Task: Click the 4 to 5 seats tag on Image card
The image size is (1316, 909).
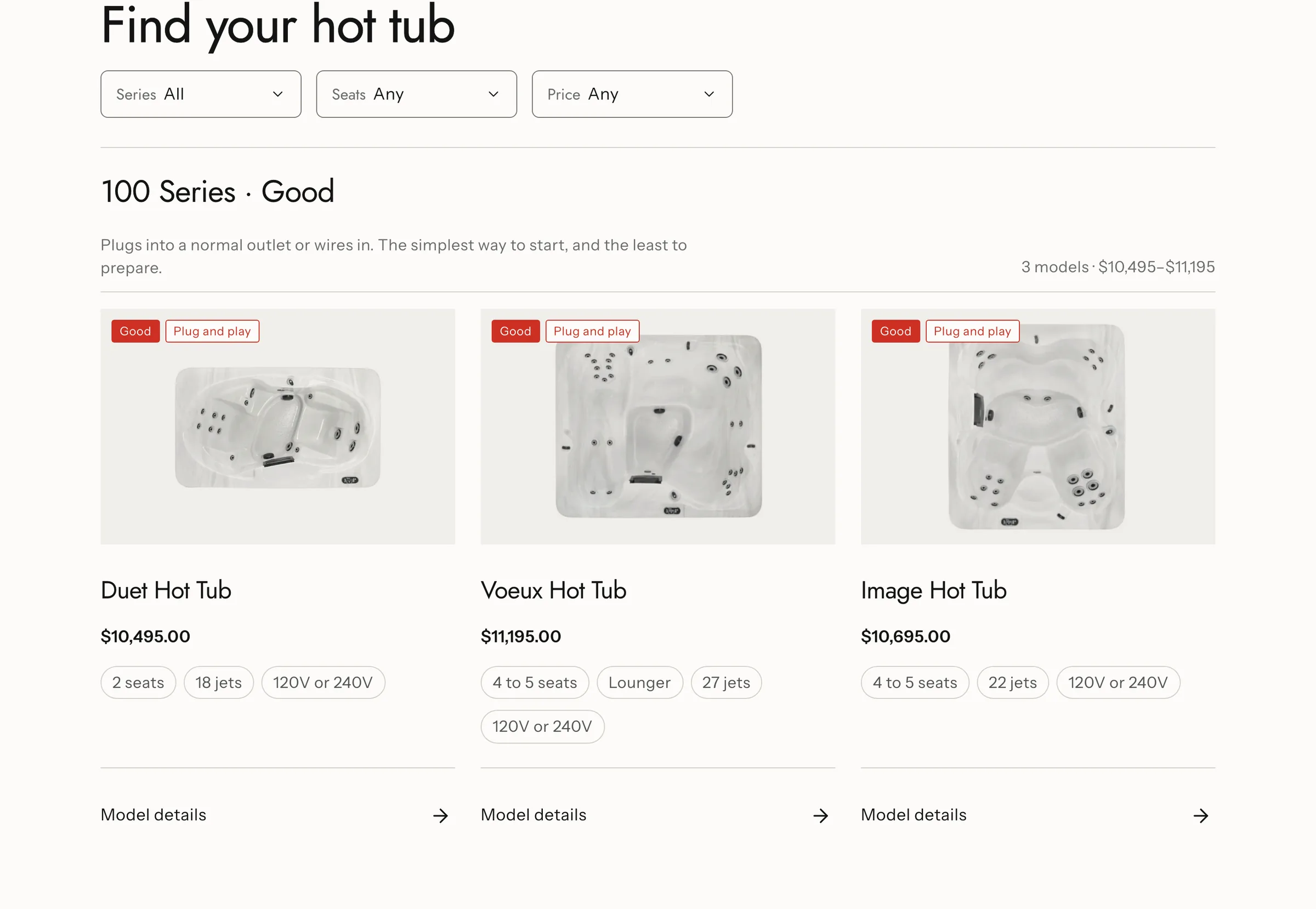Action: pyautogui.click(x=915, y=683)
